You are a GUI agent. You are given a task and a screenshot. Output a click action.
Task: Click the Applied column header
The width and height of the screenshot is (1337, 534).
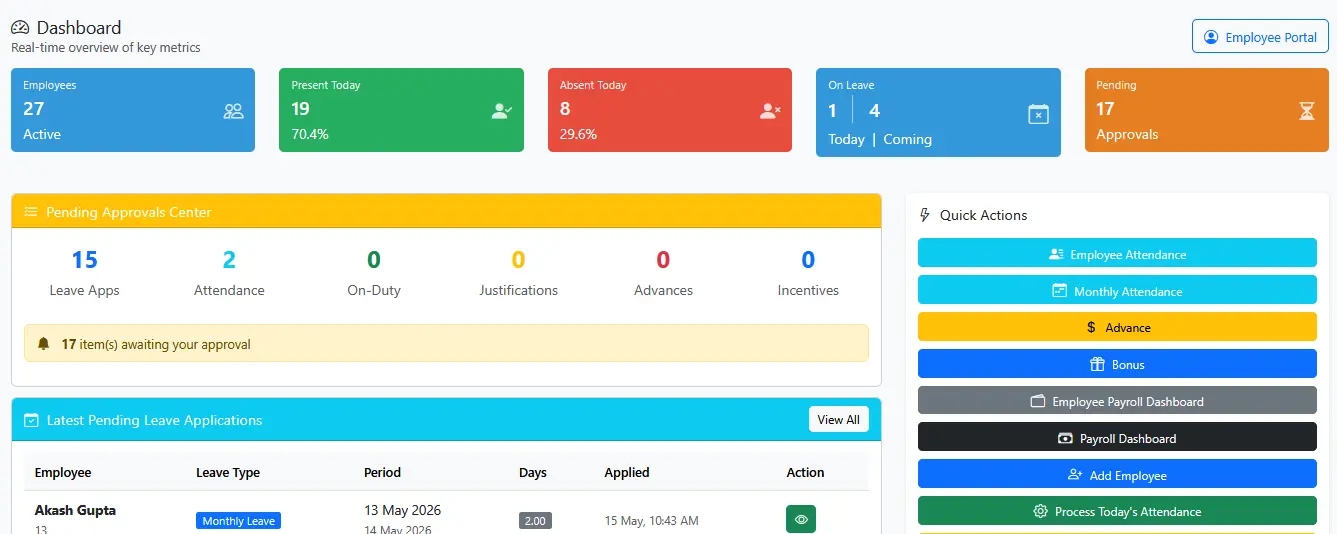point(627,472)
